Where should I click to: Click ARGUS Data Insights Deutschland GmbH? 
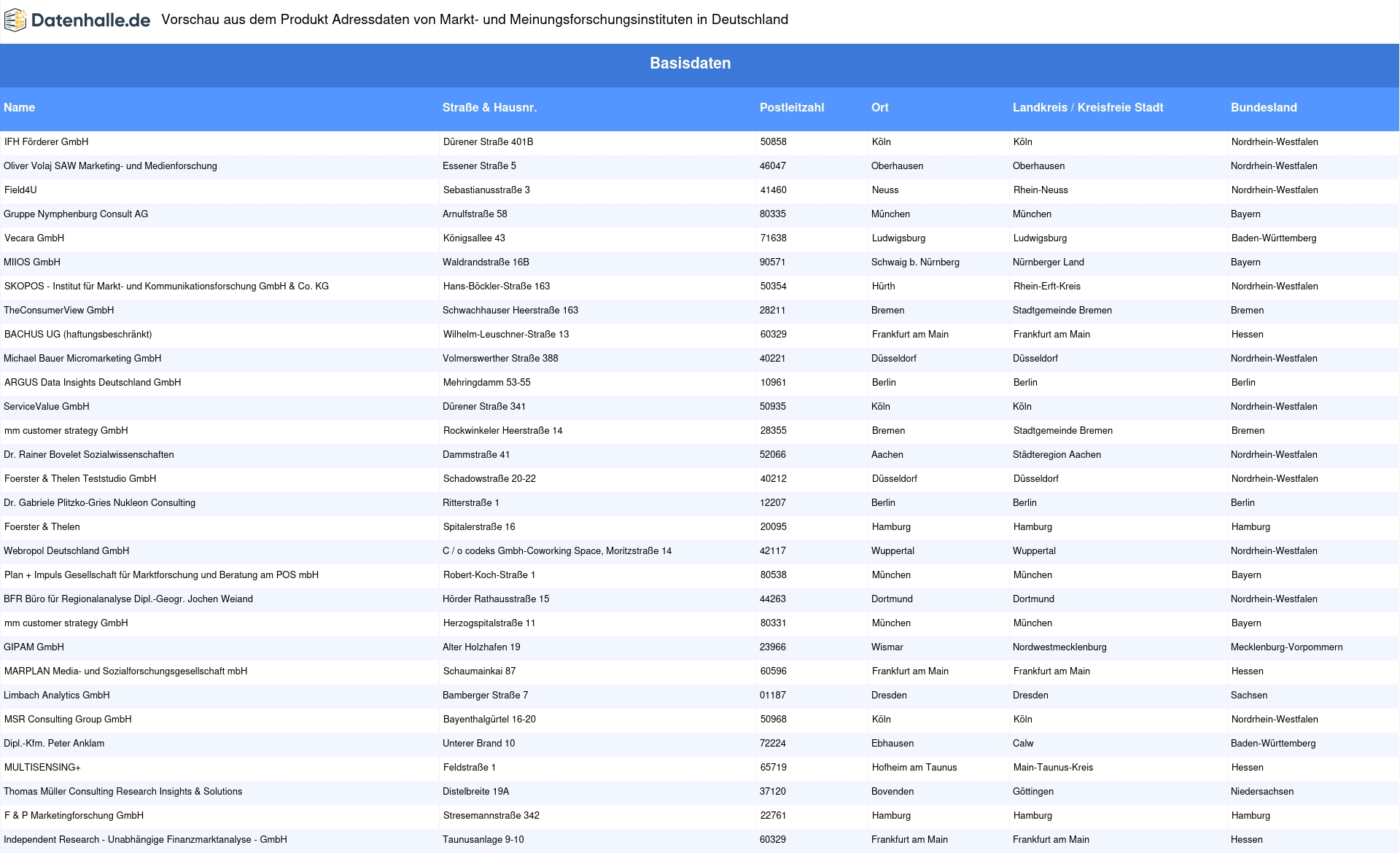coord(93,383)
